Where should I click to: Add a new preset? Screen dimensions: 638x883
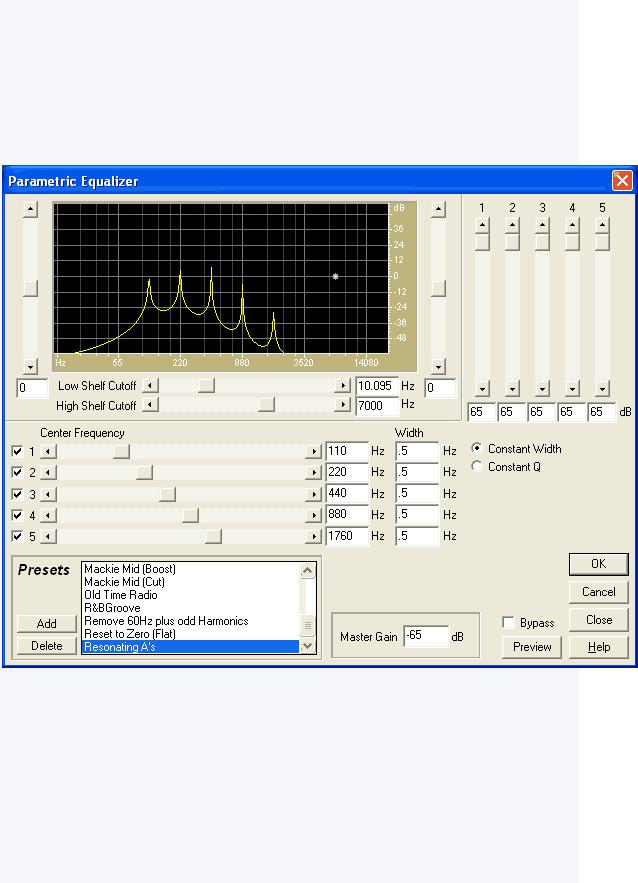point(47,623)
